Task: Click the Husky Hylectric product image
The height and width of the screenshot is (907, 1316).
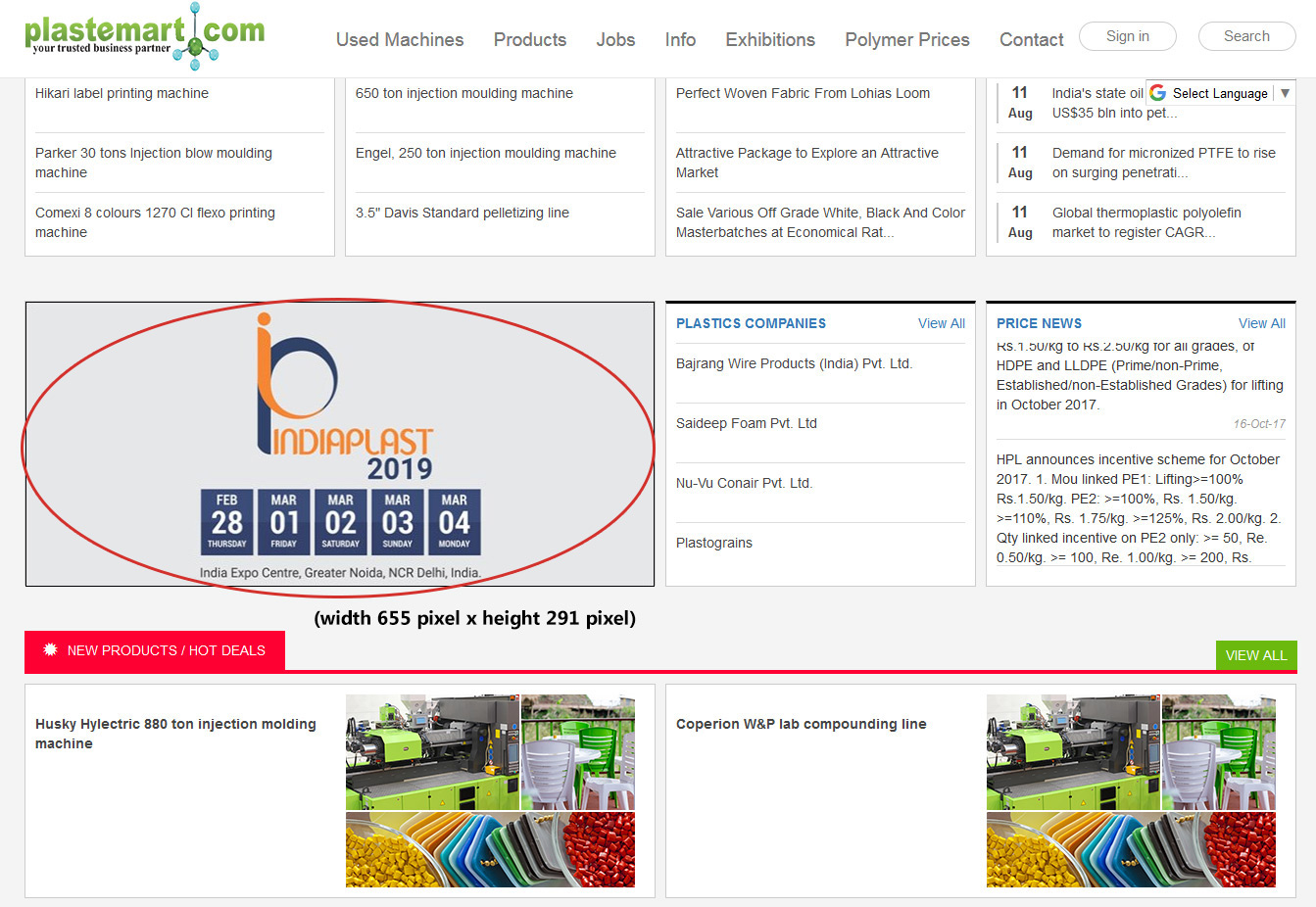Action: [490, 791]
